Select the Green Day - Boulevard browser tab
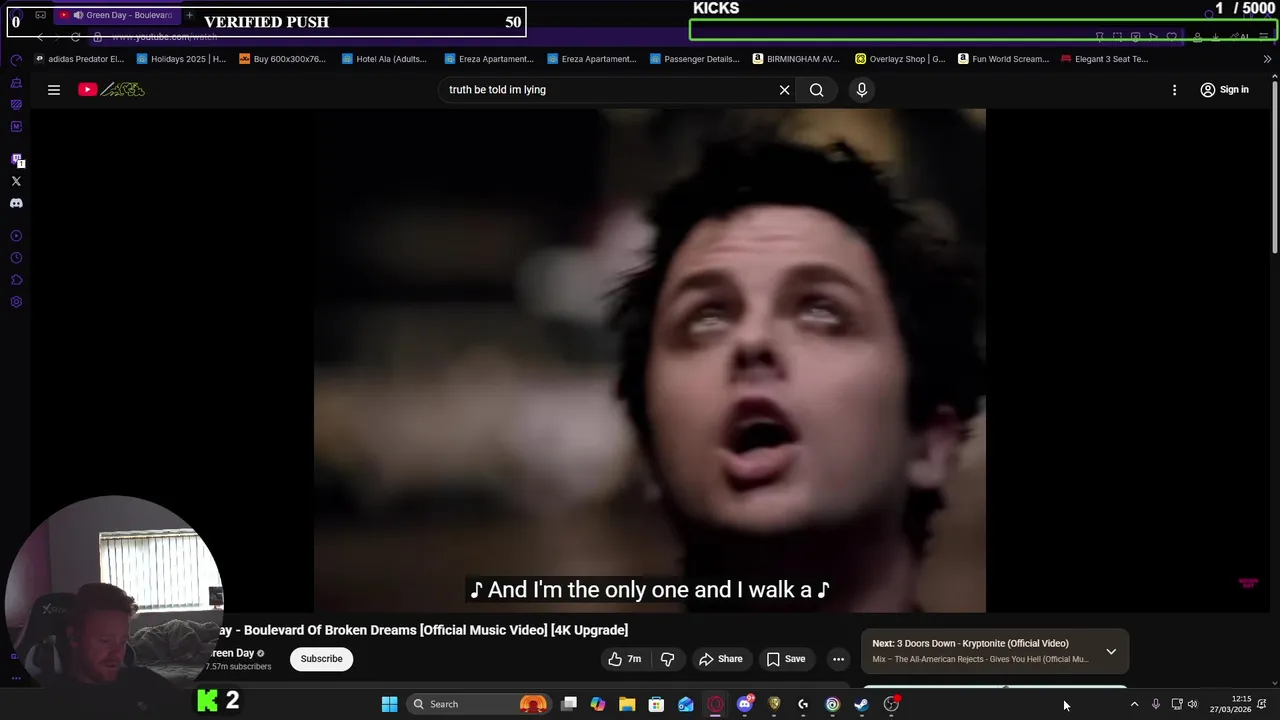The image size is (1280, 720). tap(115, 15)
